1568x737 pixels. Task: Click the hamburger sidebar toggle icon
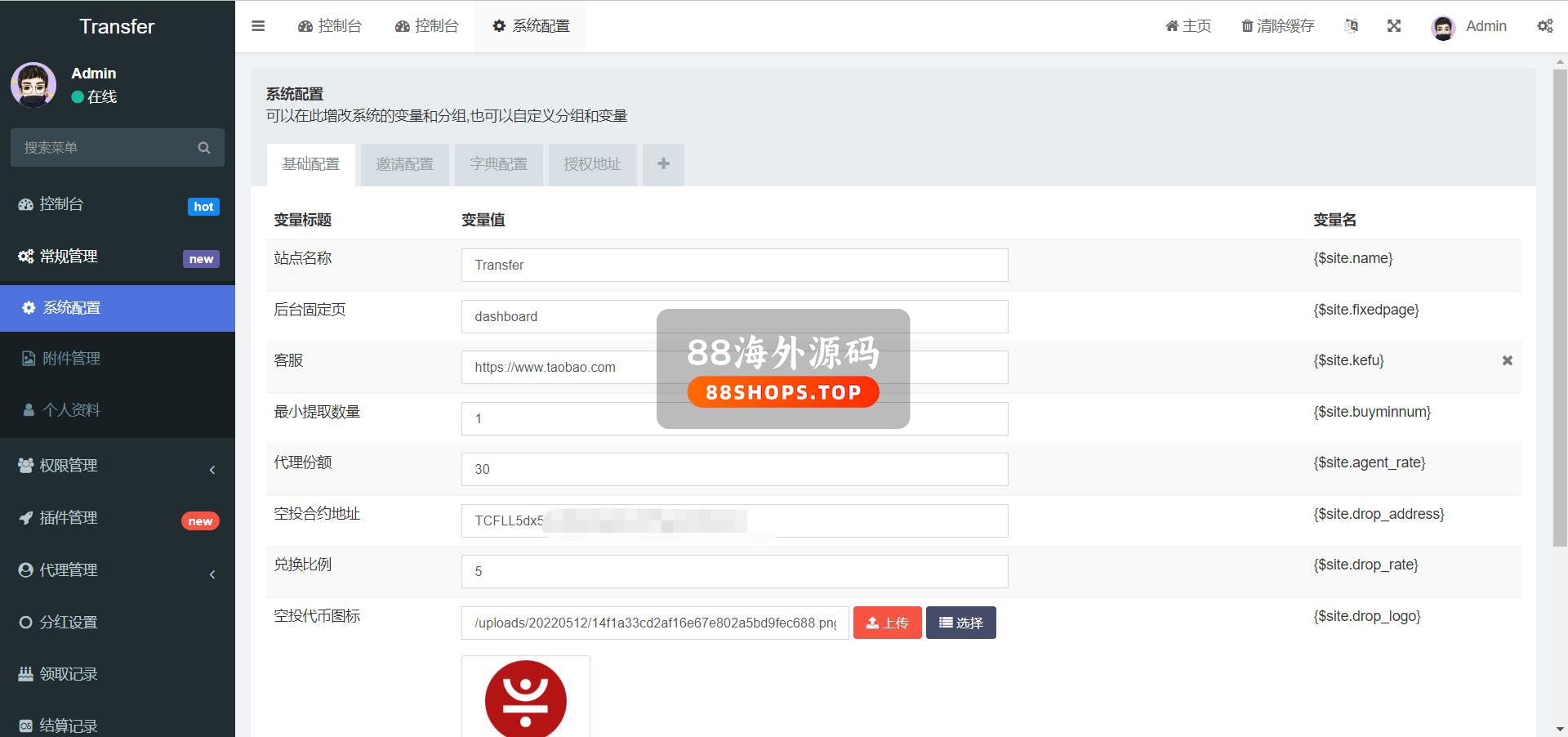258,26
